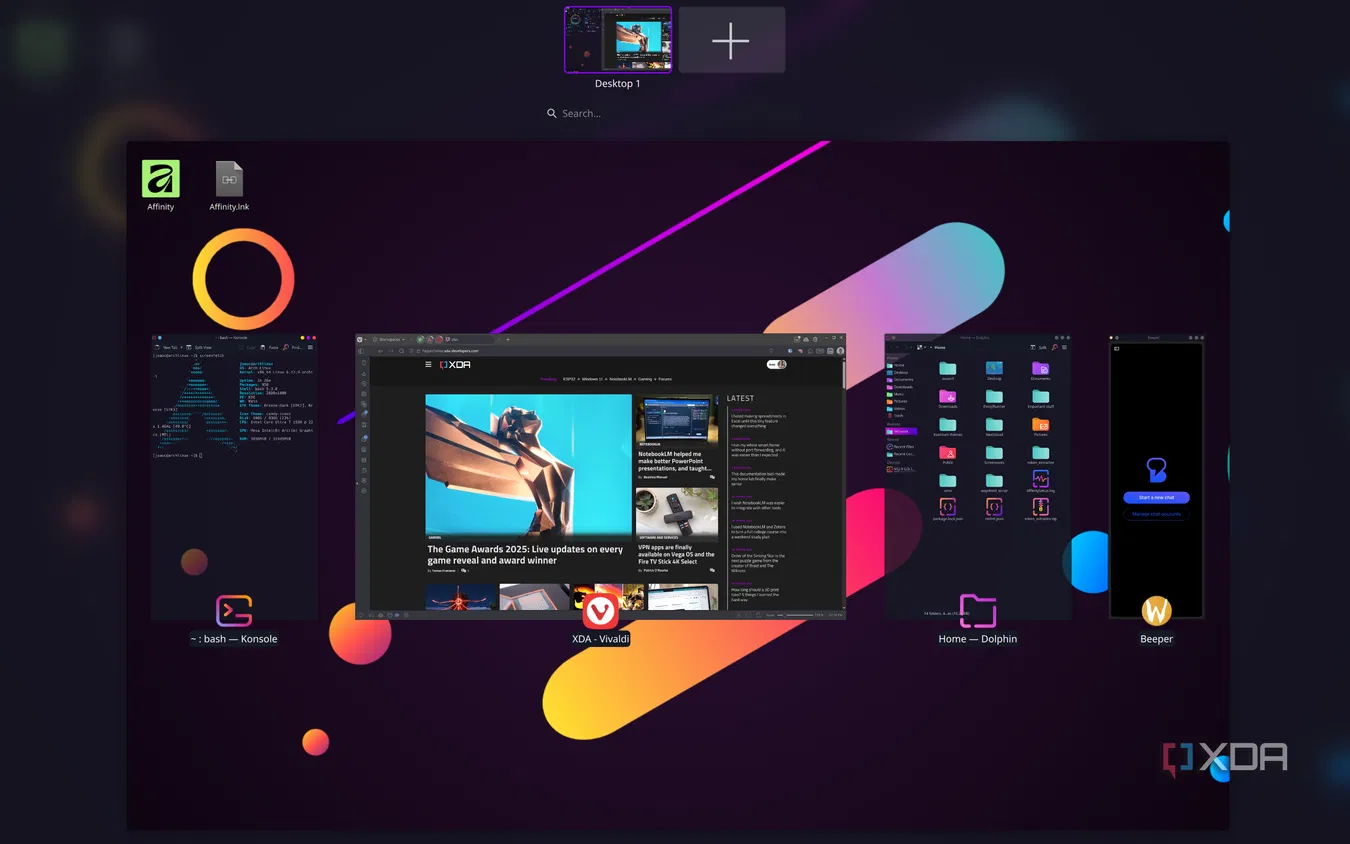The image size is (1350, 844).
Task: Click the Split button in Dolphin toolbar
Action: coord(1039,347)
